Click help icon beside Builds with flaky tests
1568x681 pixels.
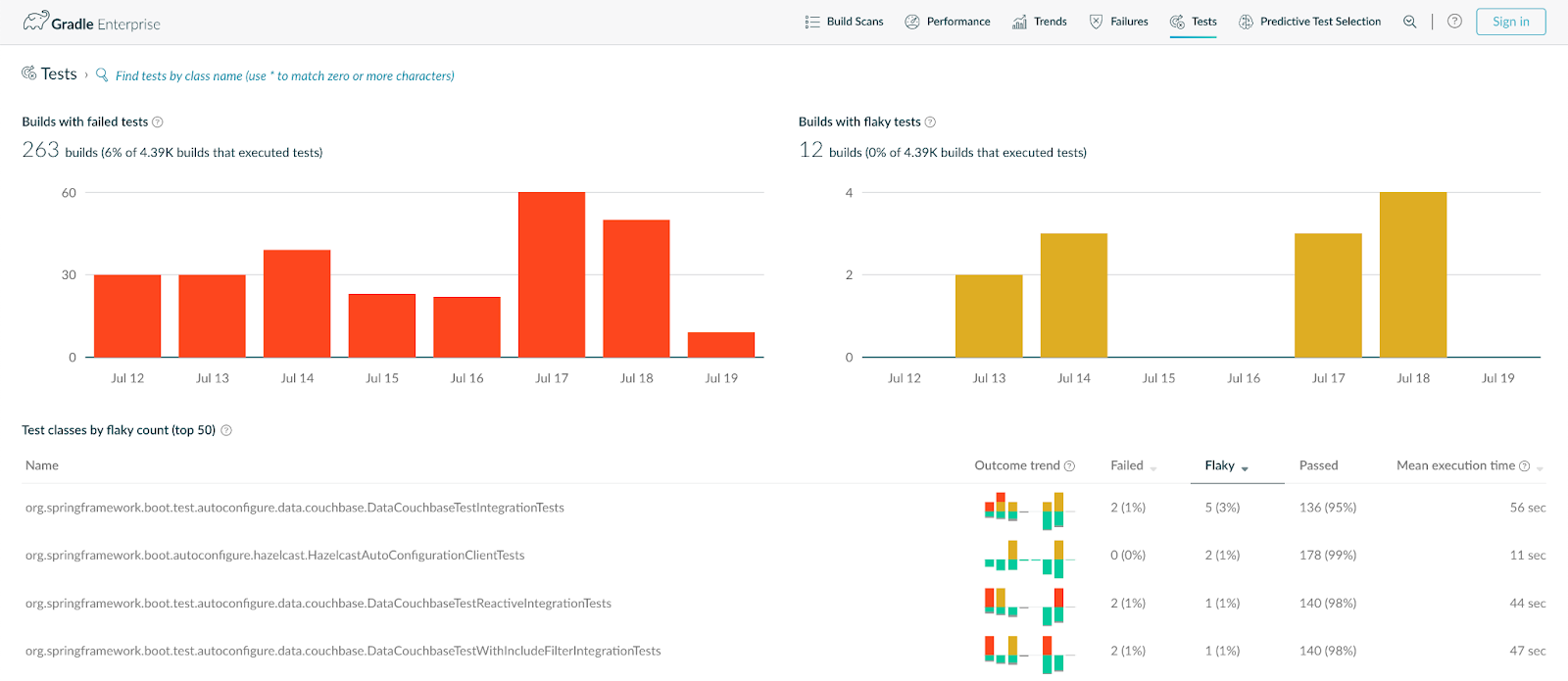pos(930,122)
